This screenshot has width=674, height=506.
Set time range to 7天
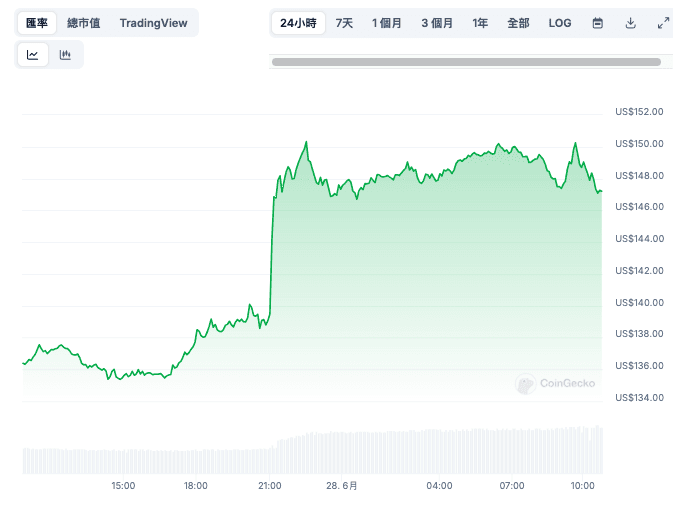(x=344, y=23)
